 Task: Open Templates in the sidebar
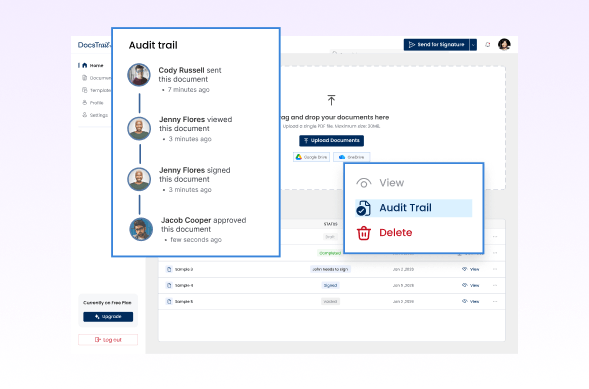(97, 90)
